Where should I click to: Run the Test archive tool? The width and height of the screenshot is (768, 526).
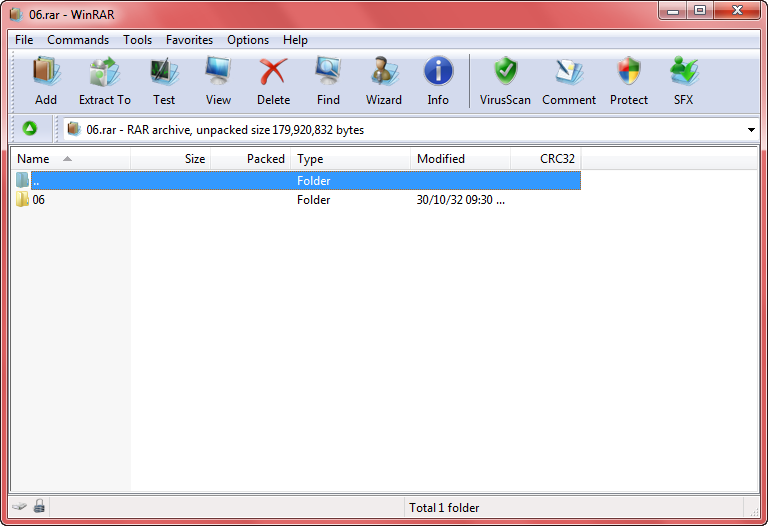[164, 72]
